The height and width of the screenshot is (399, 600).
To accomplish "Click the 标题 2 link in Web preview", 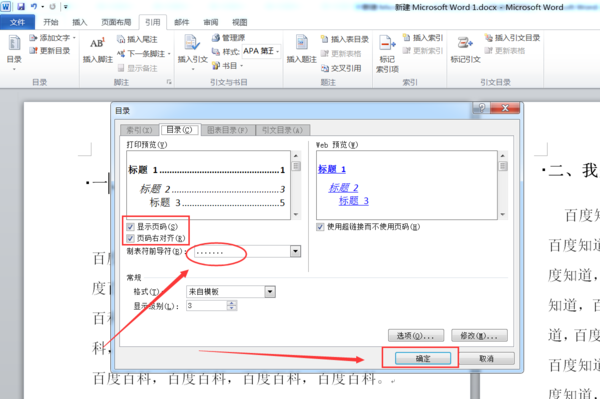I will (x=343, y=188).
